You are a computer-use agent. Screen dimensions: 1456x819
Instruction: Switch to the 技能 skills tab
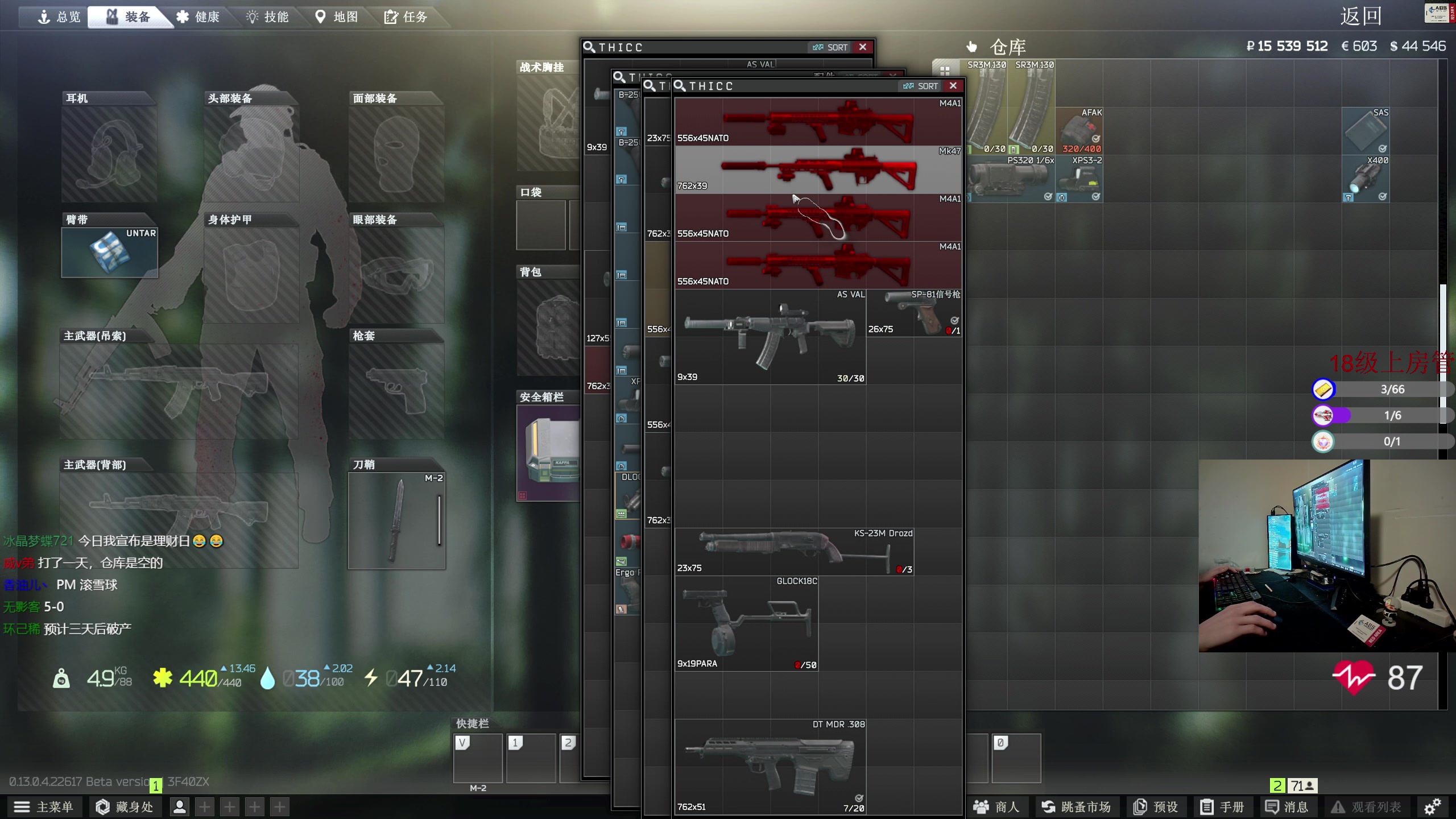click(267, 17)
